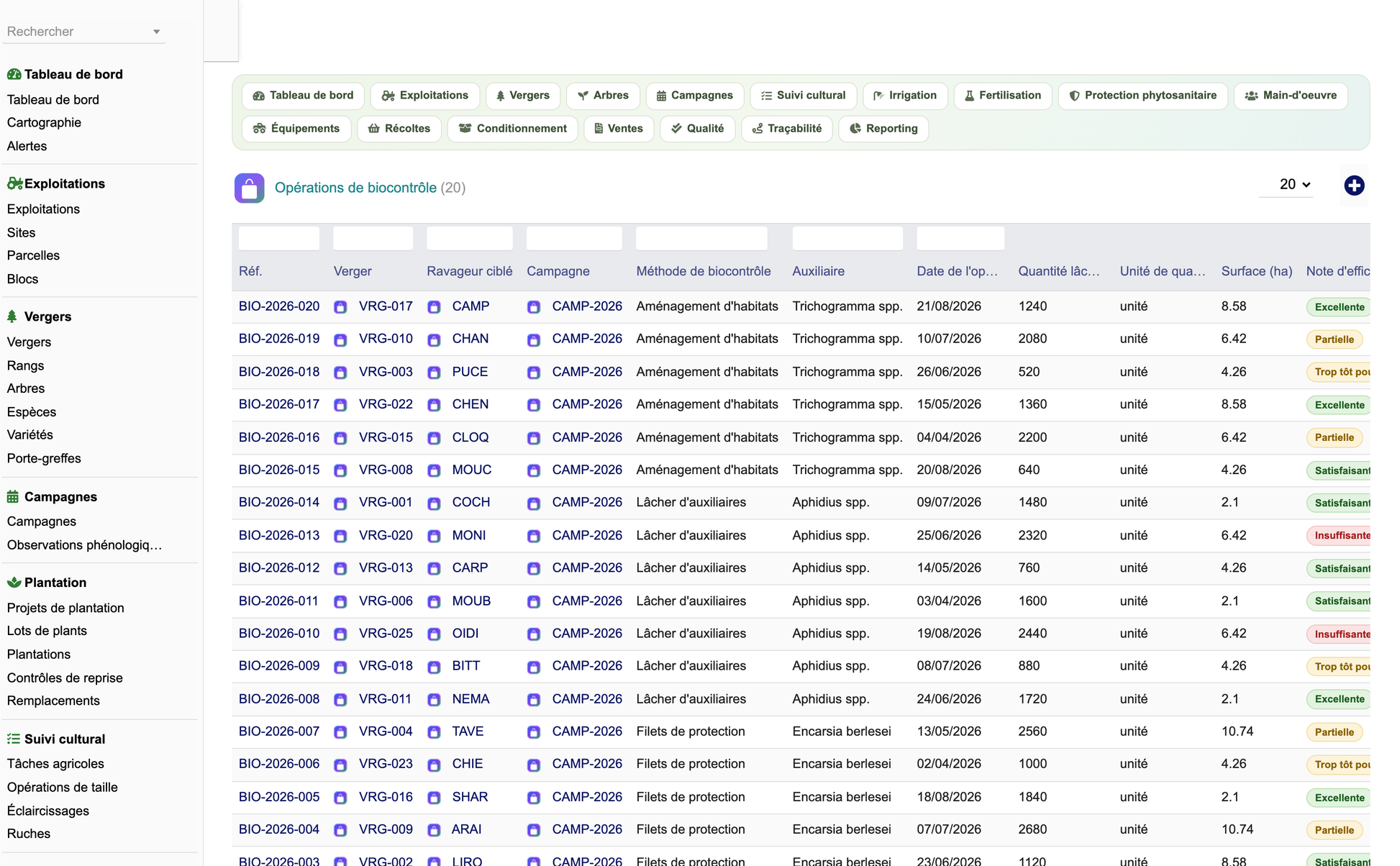Viewport: 1400px width, 866px height.
Task: Click the verger icon next to VRG-025
Action: [x=340, y=634]
